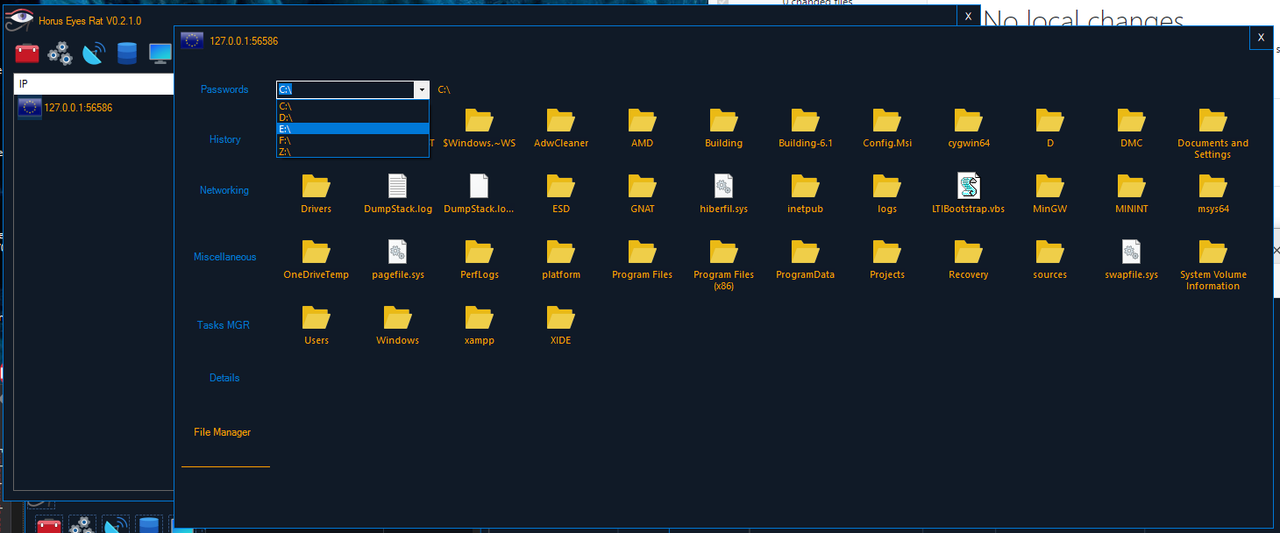Viewport: 1280px width, 533px height.
Task: Open the Miscellaneous section
Action: pos(224,257)
